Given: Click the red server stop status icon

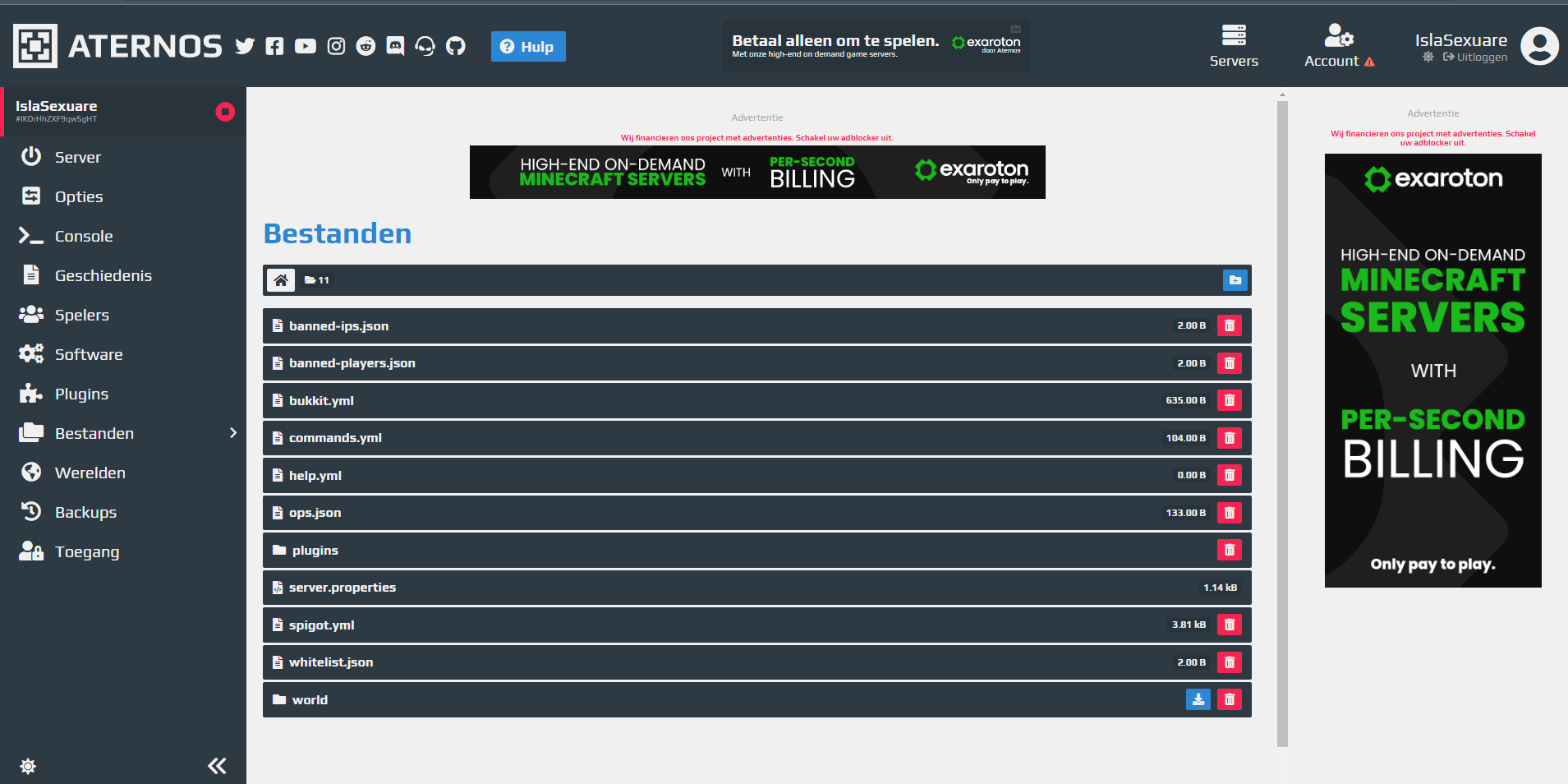Looking at the screenshot, I should [225, 112].
